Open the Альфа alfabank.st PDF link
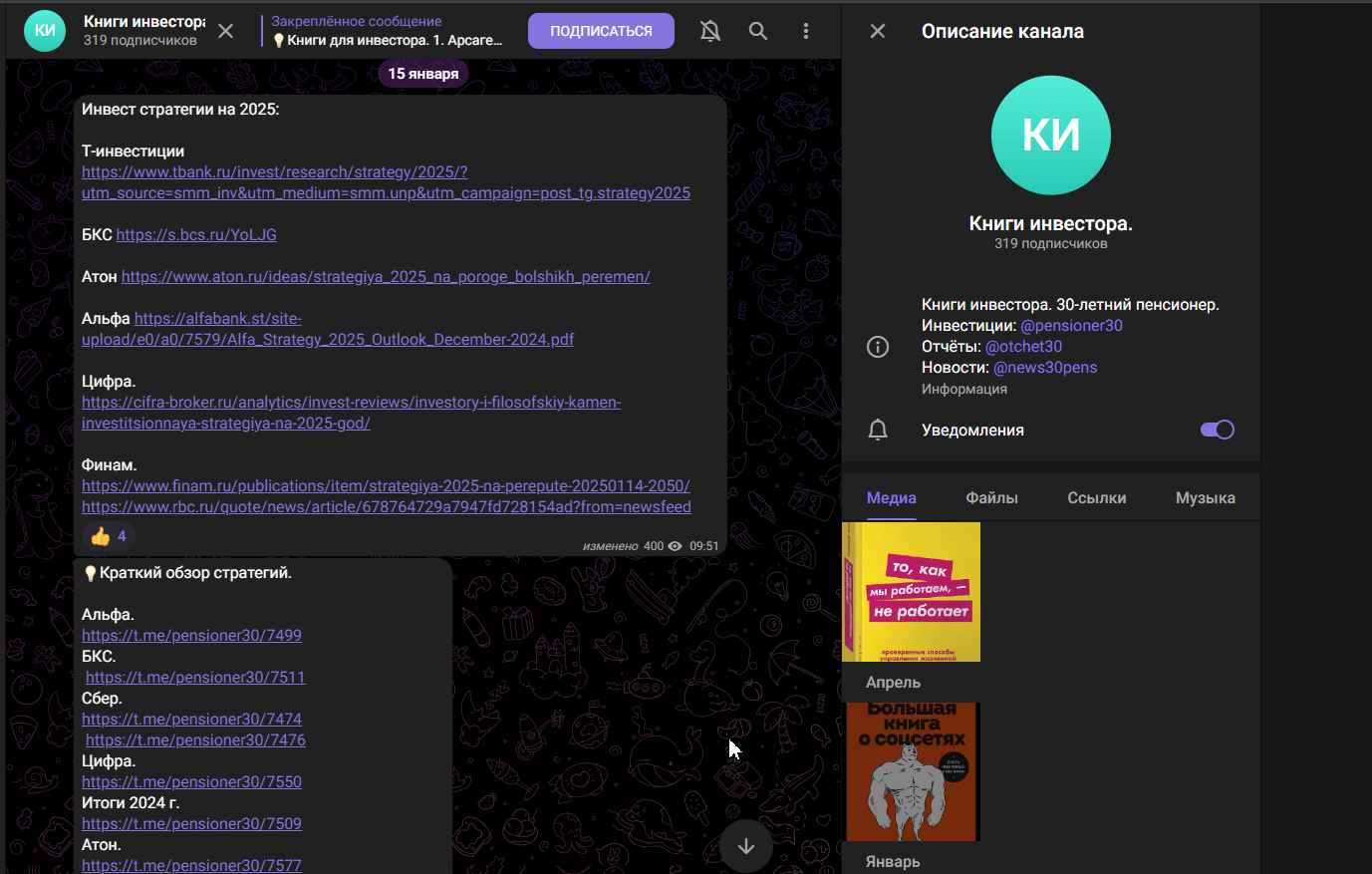This screenshot has width=1372, height=874. click(x=328, y=329)
